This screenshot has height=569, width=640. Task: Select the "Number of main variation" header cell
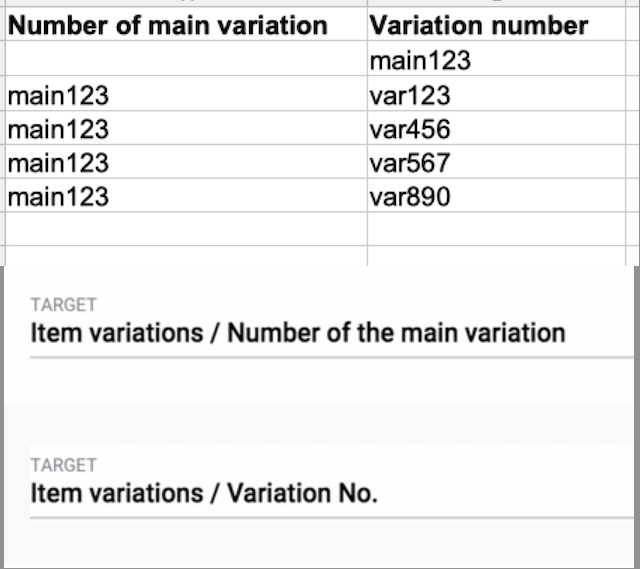[x=167, y=26]
